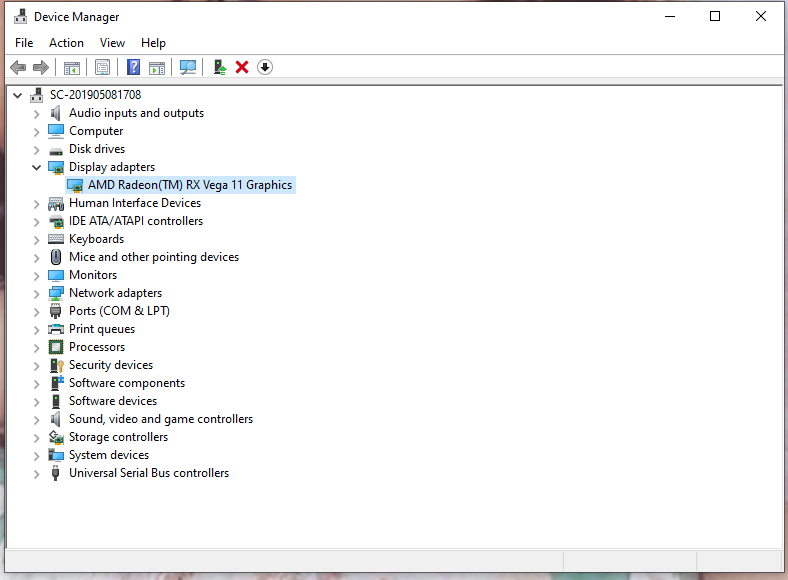This screenshot has width=788, height=580.
Task: Select the Software components label
Action: (127, 383)
